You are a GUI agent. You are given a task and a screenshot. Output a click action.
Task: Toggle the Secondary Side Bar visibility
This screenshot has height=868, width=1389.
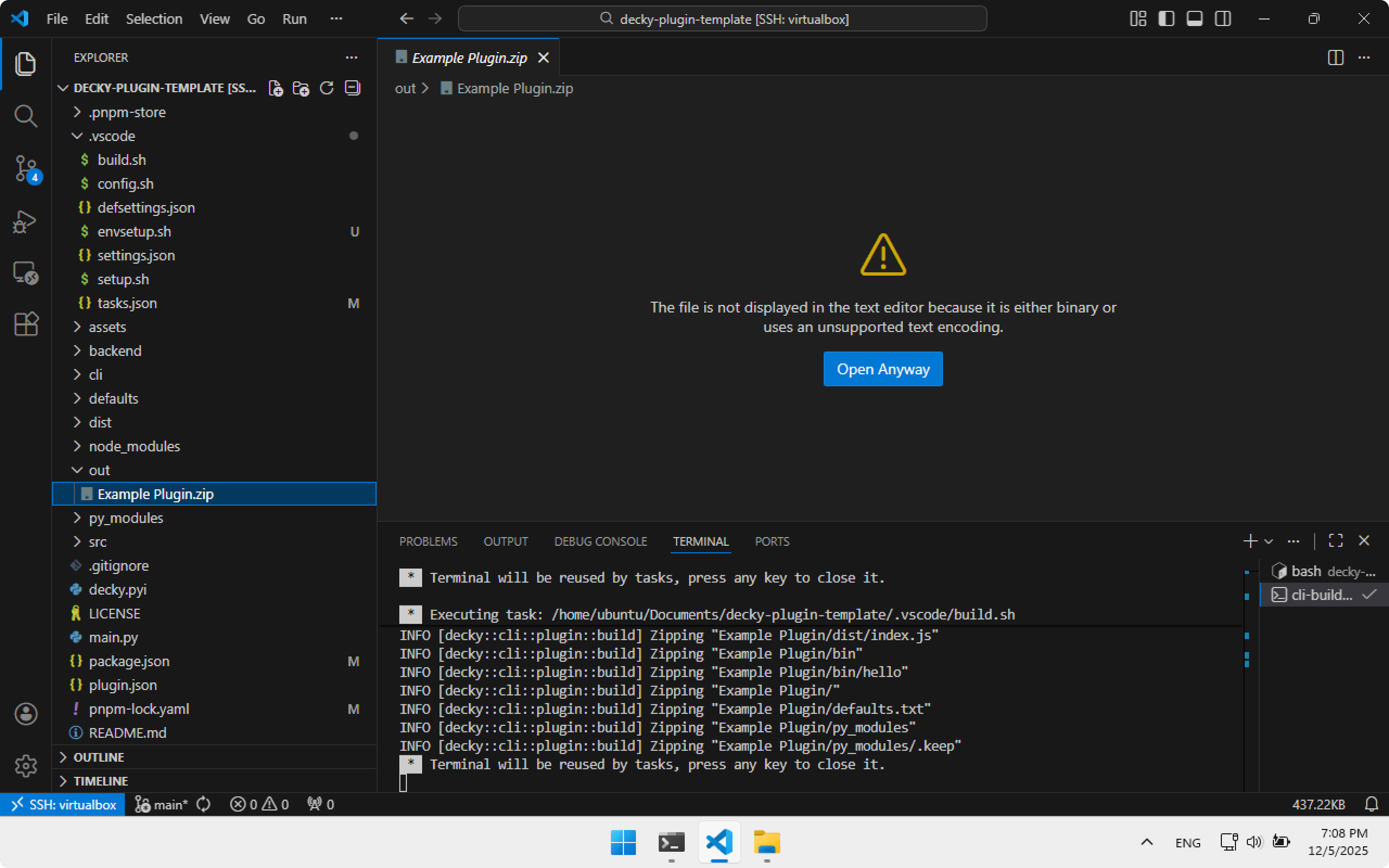pyautogui.click(x=1222, y=19)
